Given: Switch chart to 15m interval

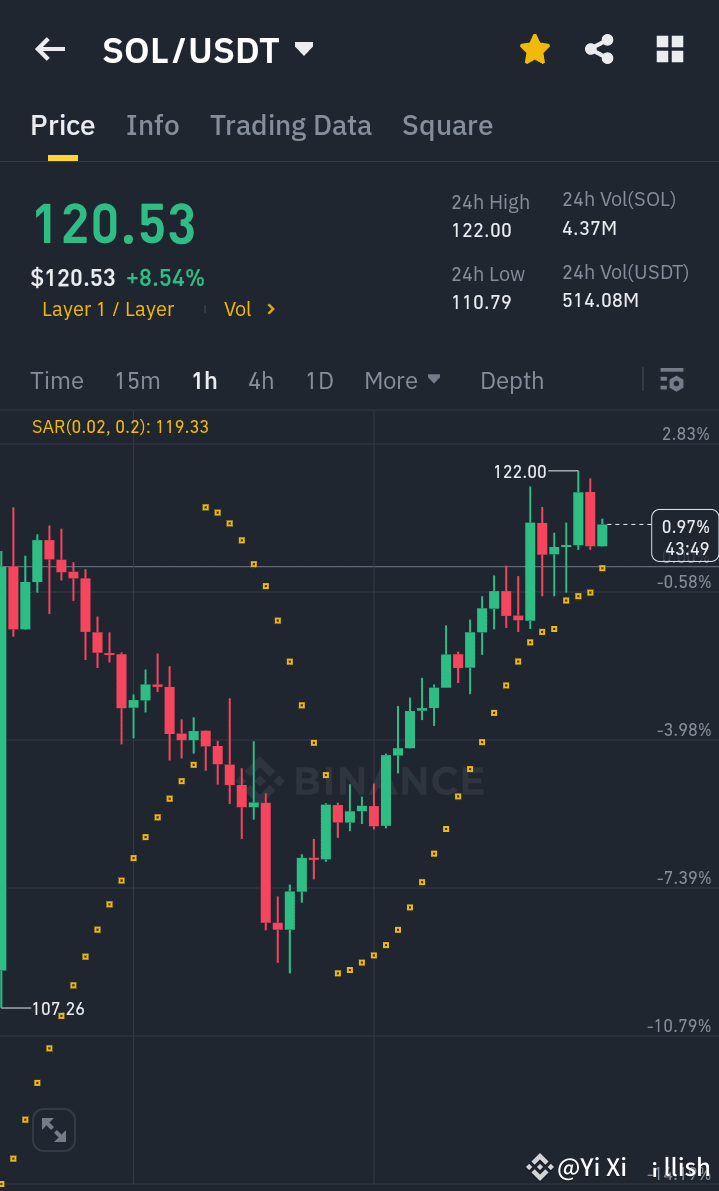Looking at the screenshot, I should [x=137, y=380].
